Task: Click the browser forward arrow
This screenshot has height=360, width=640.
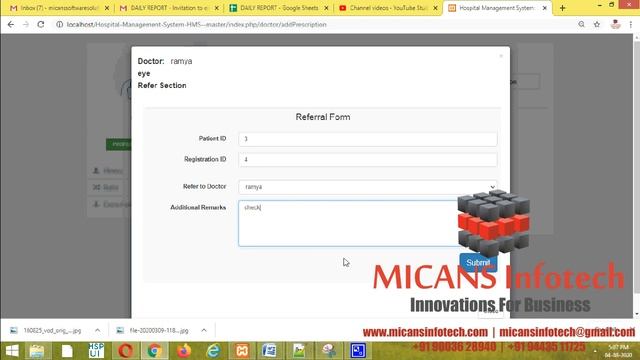Action: [x=26, y=24]
